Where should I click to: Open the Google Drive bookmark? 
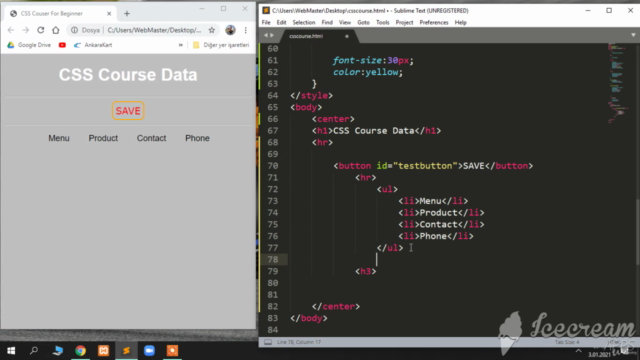point(29,45)
